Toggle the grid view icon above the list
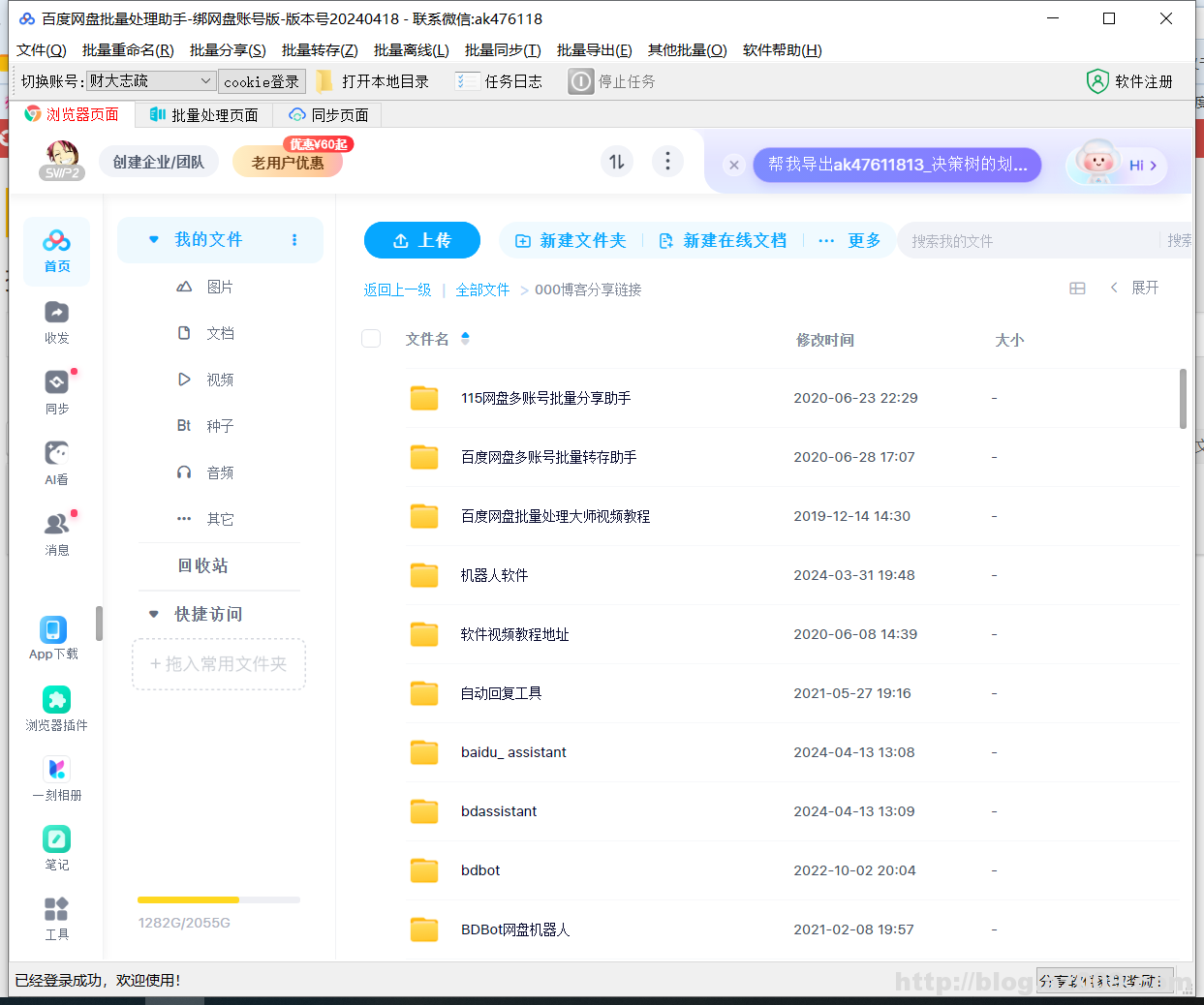1204x1005 pixels. [1077, 288]
